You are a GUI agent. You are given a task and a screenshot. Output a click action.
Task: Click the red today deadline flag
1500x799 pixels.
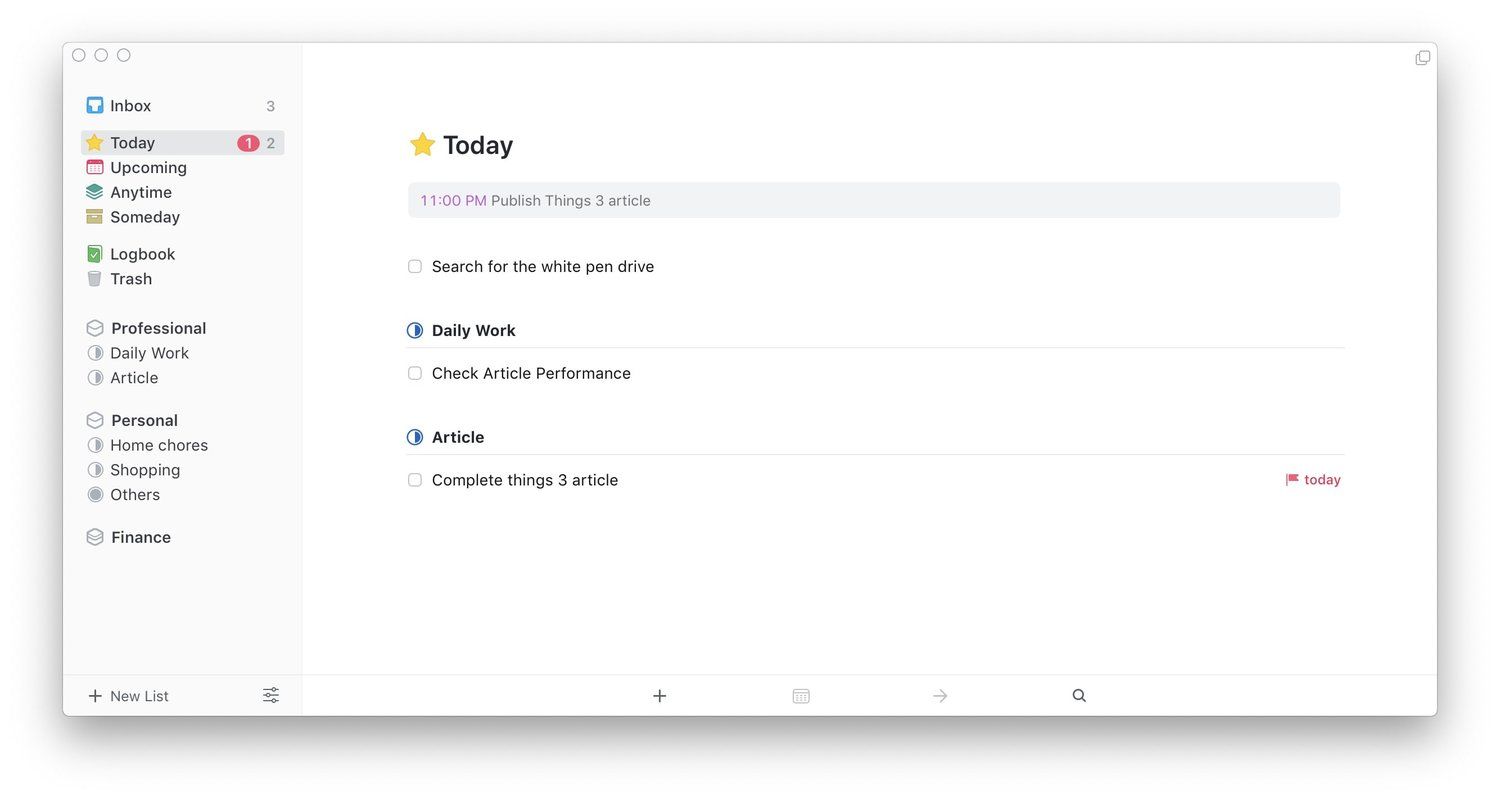1312,480
